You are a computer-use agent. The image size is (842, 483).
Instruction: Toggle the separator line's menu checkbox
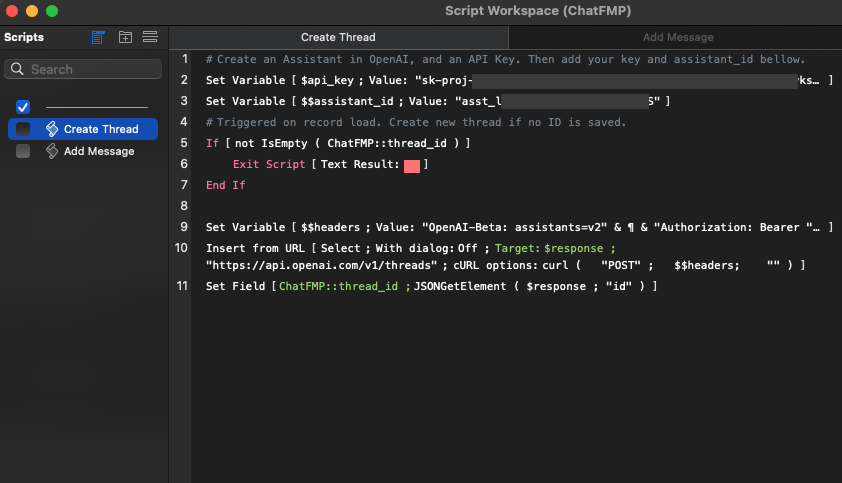23,107
